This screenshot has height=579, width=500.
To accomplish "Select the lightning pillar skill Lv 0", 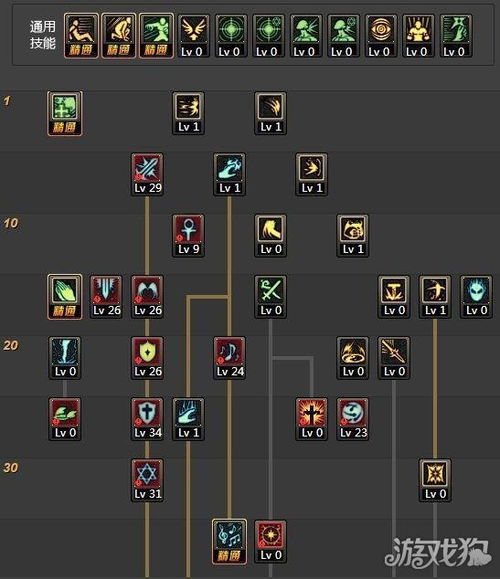I will point(65,358).
